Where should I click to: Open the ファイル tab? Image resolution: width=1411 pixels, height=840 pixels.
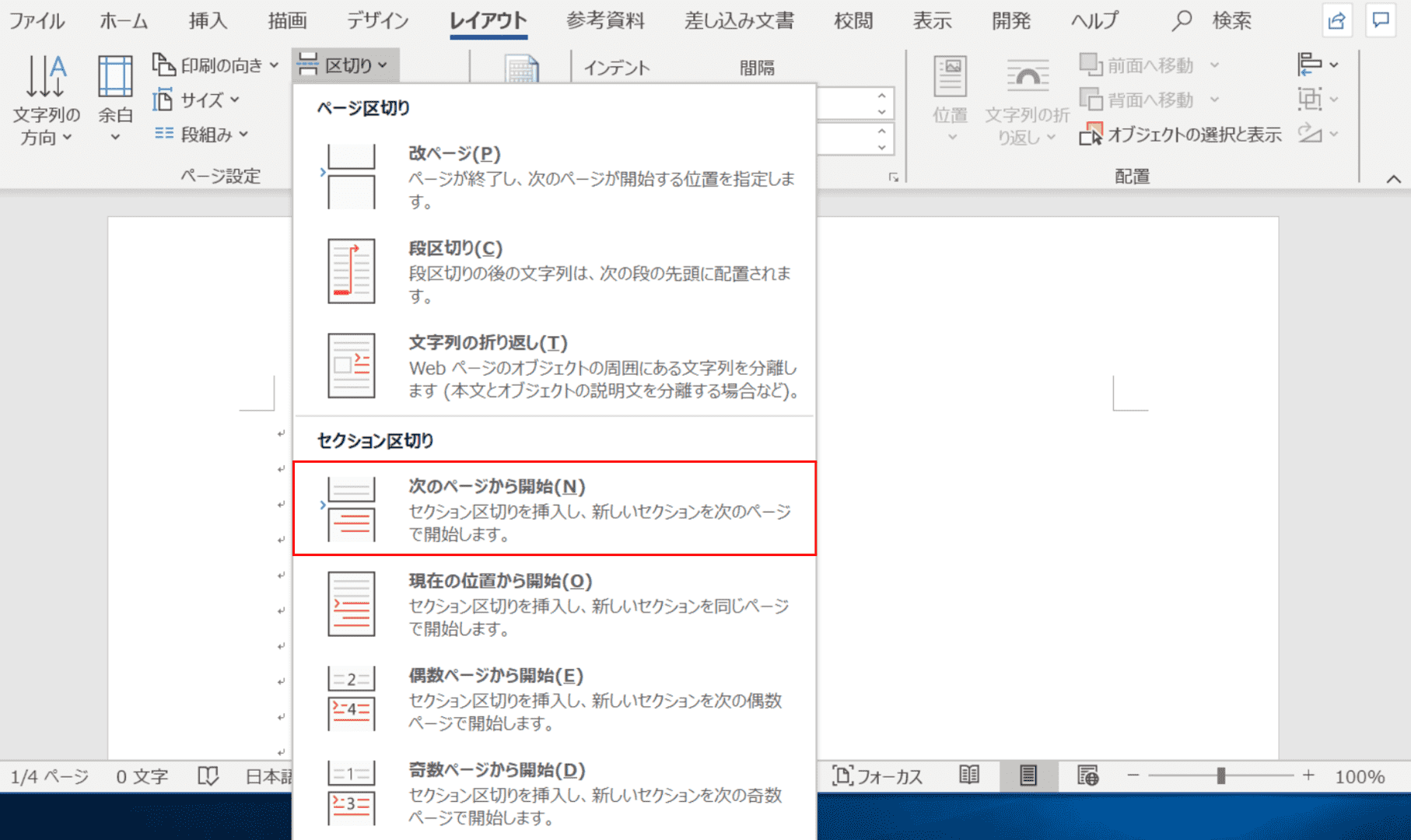tap(37, 20)
